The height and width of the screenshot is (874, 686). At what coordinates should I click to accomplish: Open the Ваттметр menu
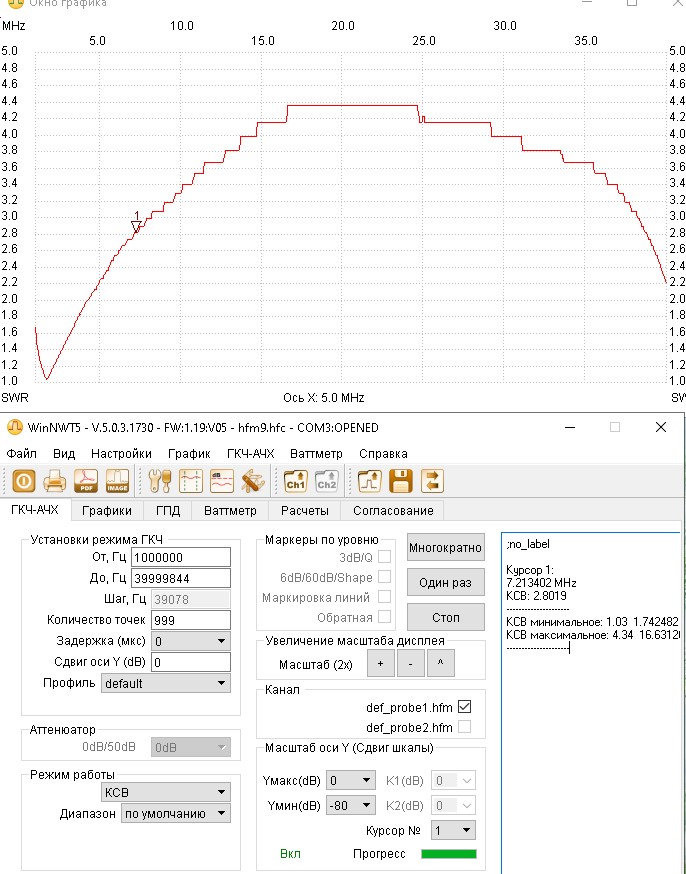click(317, 454)
